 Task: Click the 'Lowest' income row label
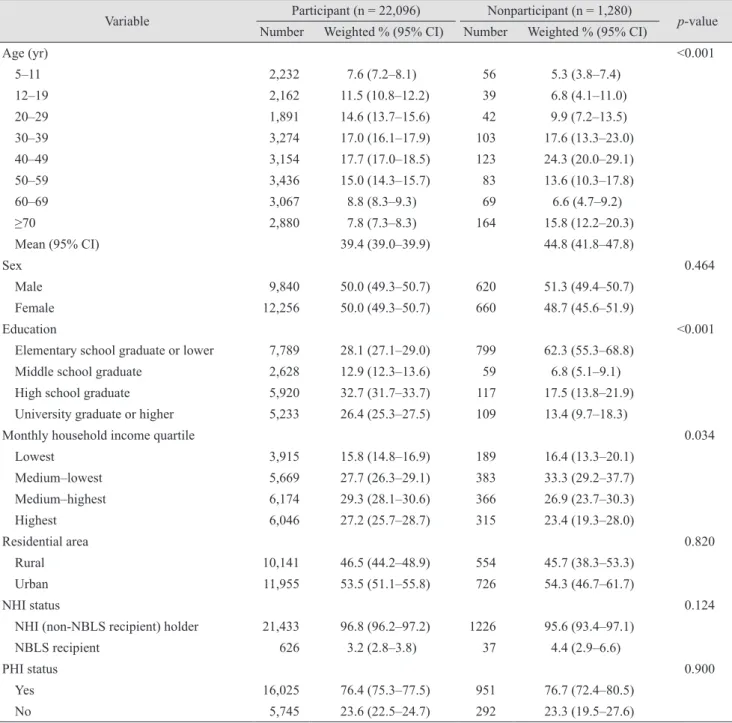pyautogui.click(x=35, y=456)
